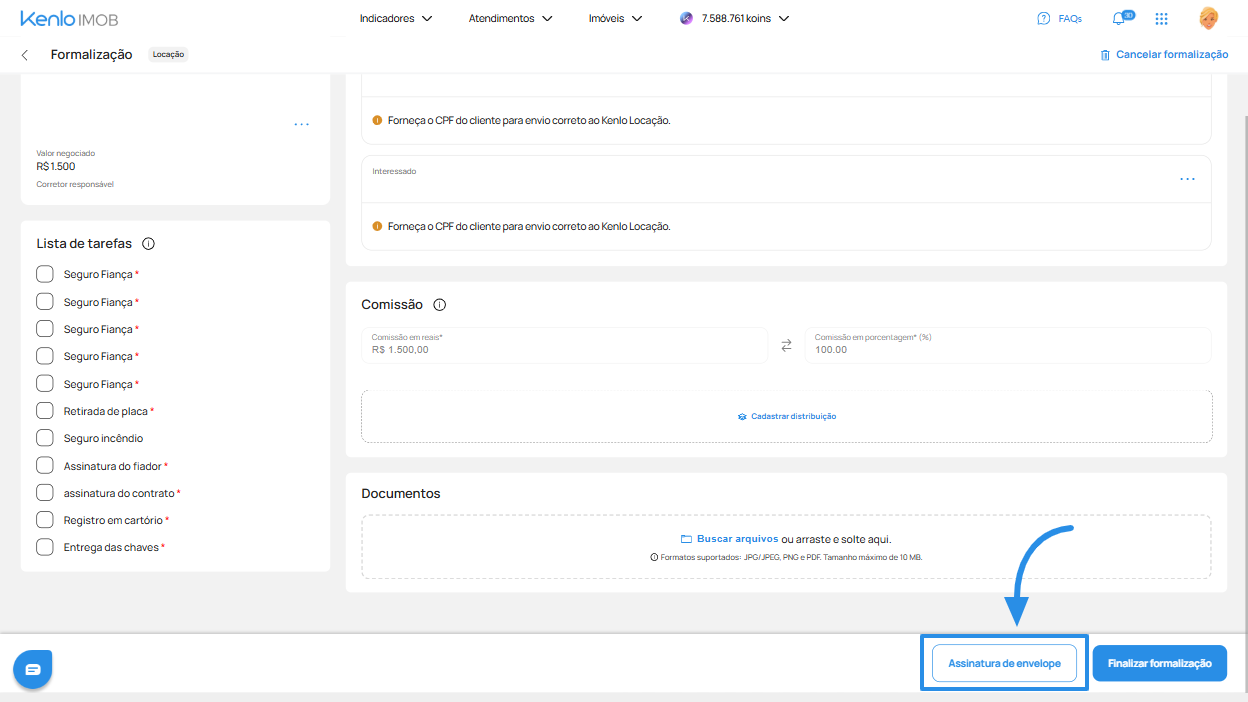Check the Retirada de placa task

coord(44,411)
